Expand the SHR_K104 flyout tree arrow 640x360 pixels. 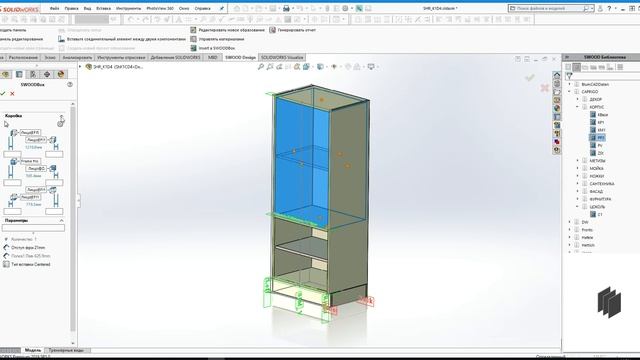pyautogui.click(x=80, y=67)
